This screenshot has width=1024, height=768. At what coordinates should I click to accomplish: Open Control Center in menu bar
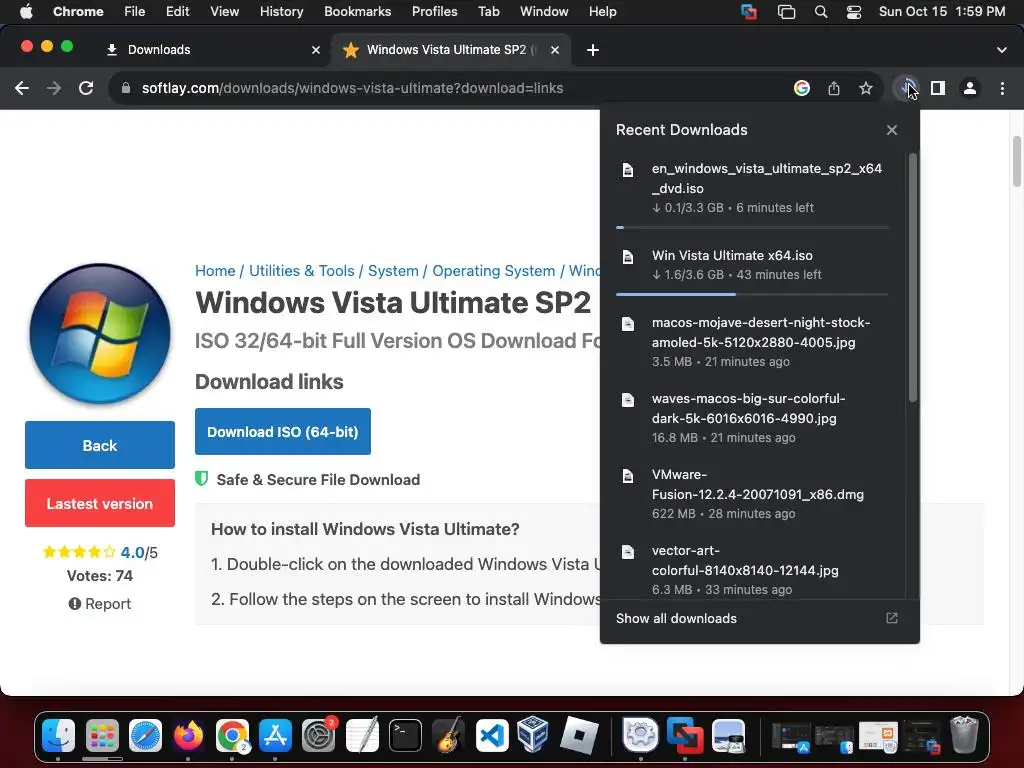854,12
